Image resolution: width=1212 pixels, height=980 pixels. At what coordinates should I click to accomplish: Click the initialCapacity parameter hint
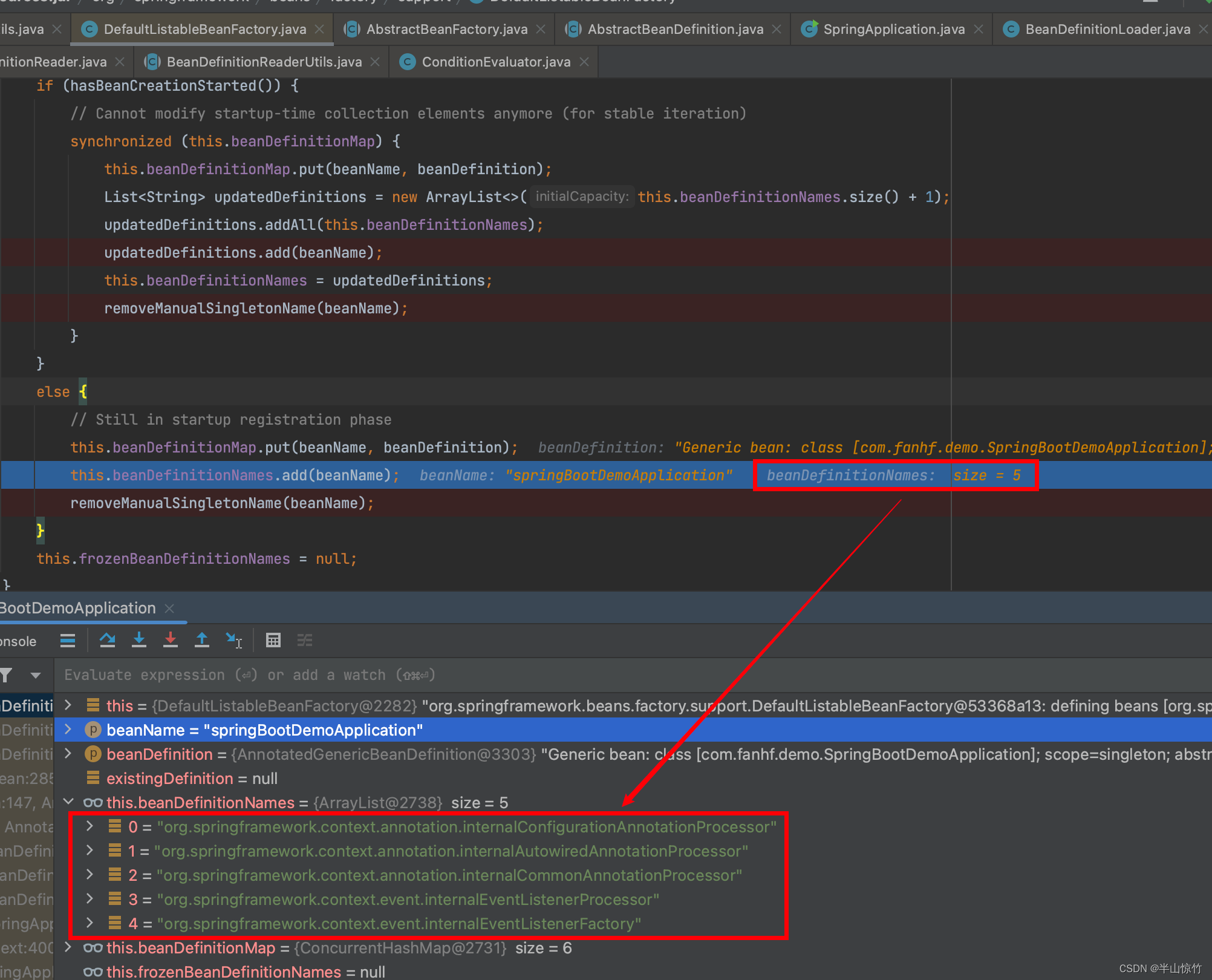[582, 197]
